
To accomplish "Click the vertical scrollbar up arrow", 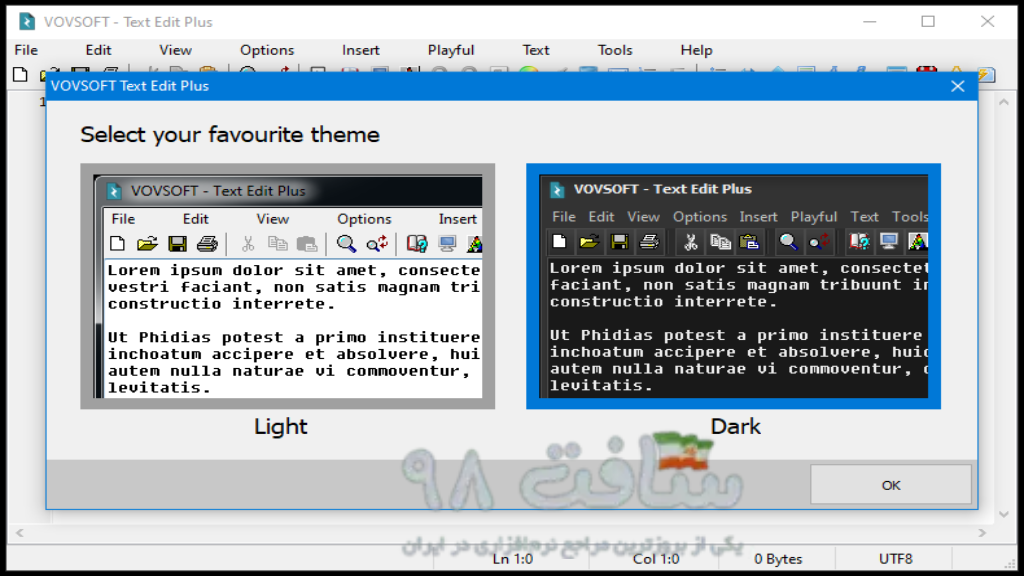I will click(x=1004, y=103).
